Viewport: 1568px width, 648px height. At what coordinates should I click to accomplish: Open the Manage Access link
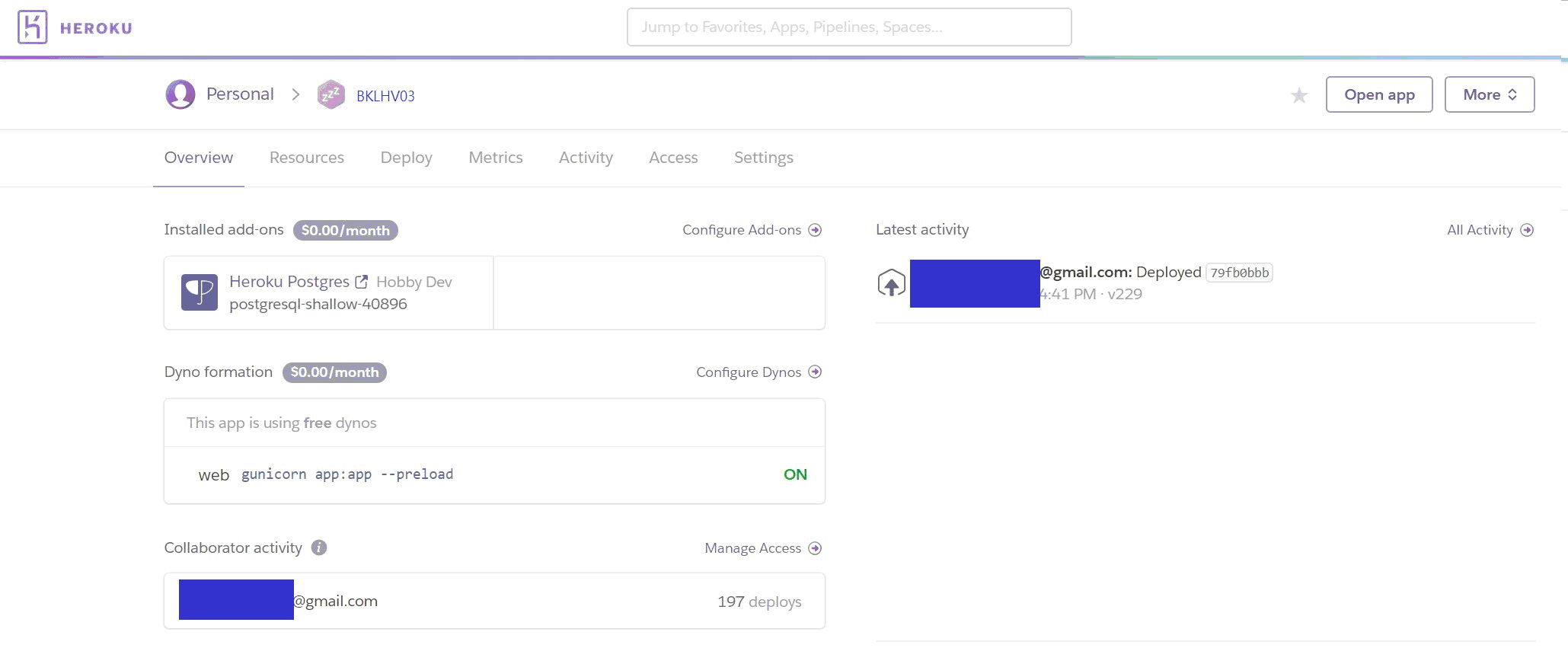pyautogui.click(x=753, y=548)
